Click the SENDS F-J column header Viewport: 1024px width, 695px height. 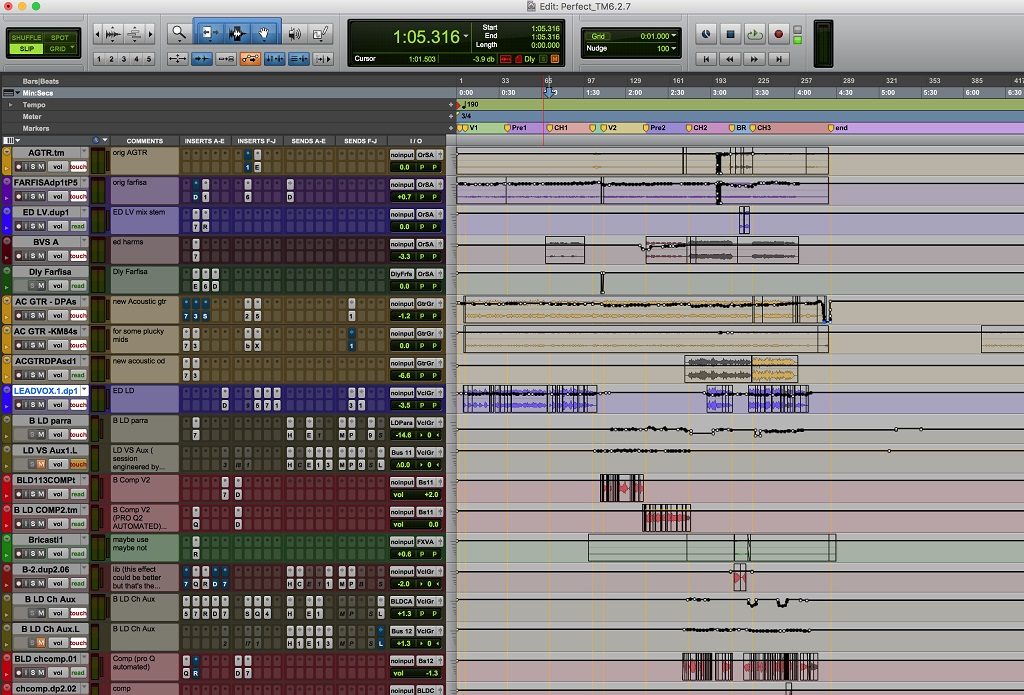click(360, 140)
